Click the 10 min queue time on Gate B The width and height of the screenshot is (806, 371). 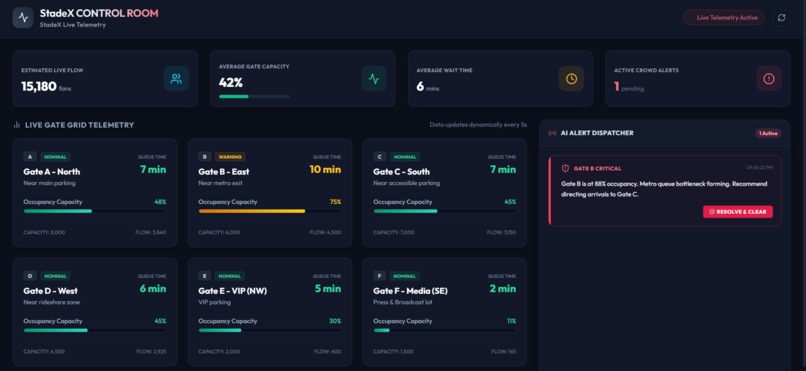pyautogui.click(x=325, y=169)
